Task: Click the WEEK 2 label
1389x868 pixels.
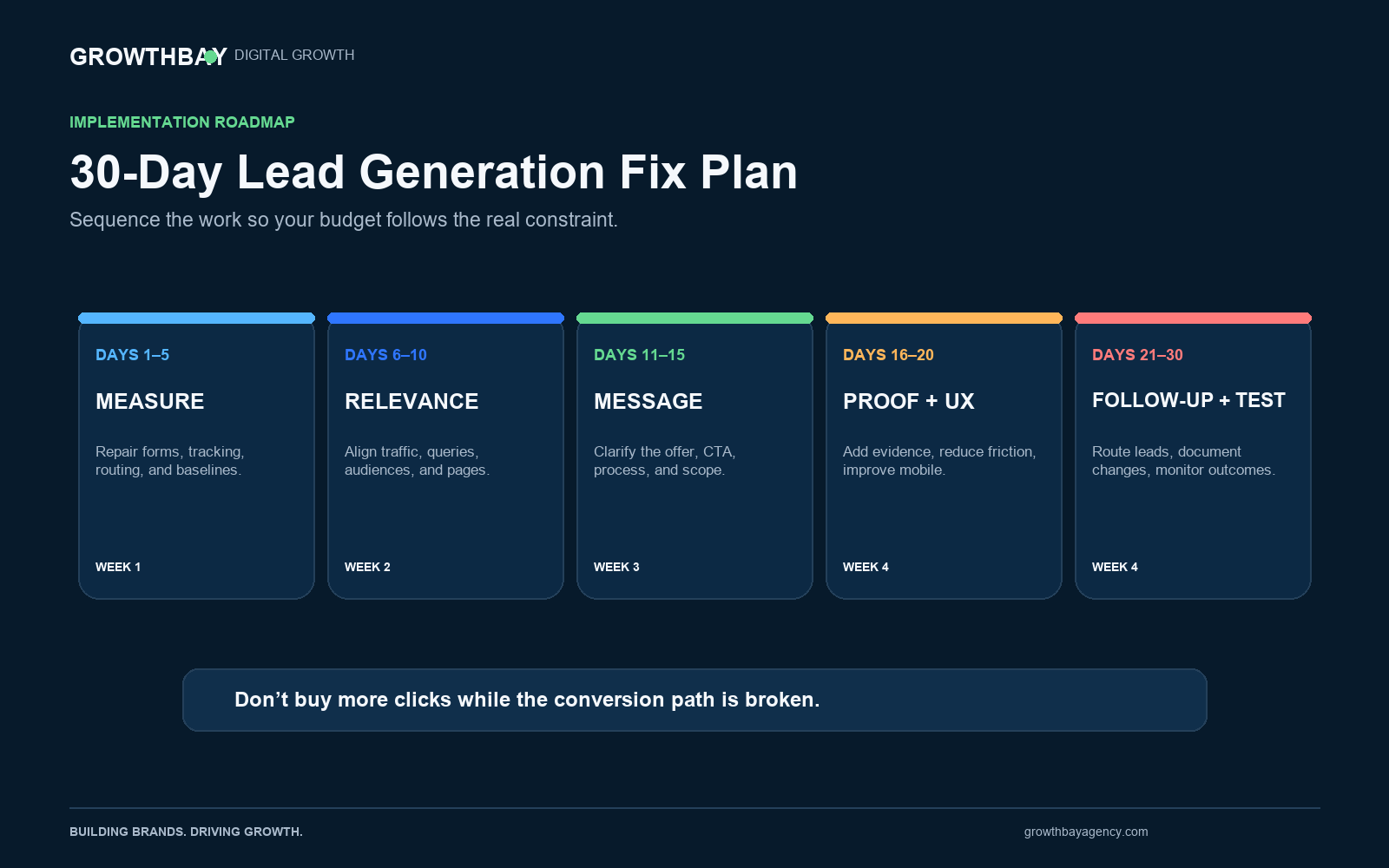Action: 367,567
